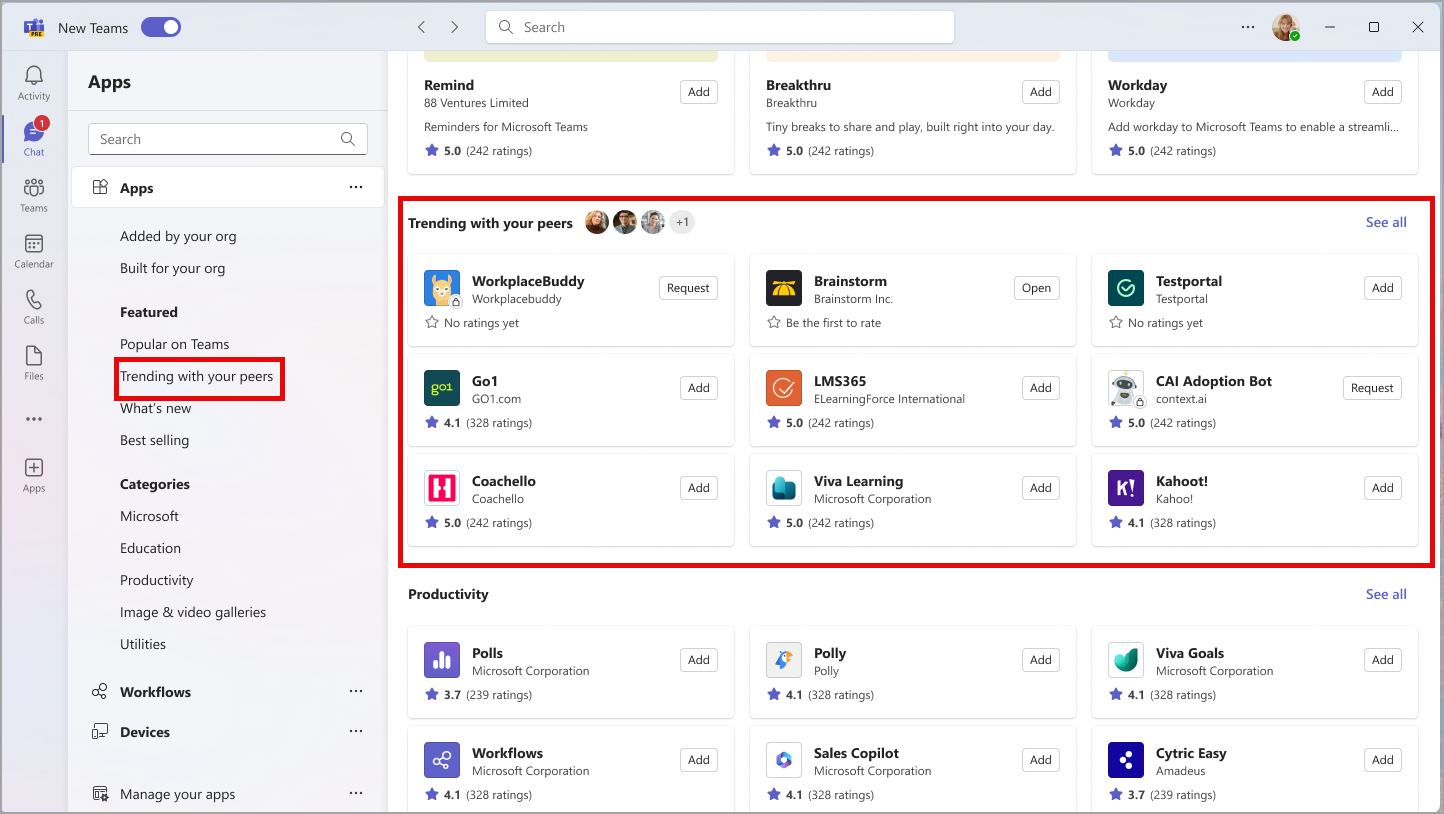Screen dimensions: 1444x814
Task: Click the CAI Adoption Bot icon
Action: coord(1126,388)
